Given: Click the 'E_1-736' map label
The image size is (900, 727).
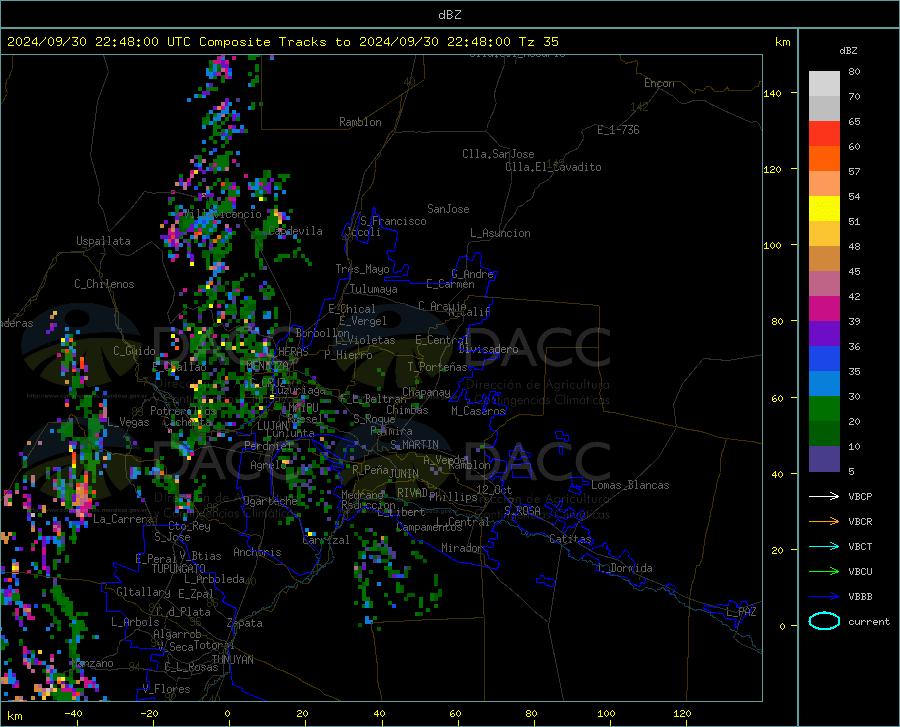Looking at the screenshot, I should tap(618, 130).
